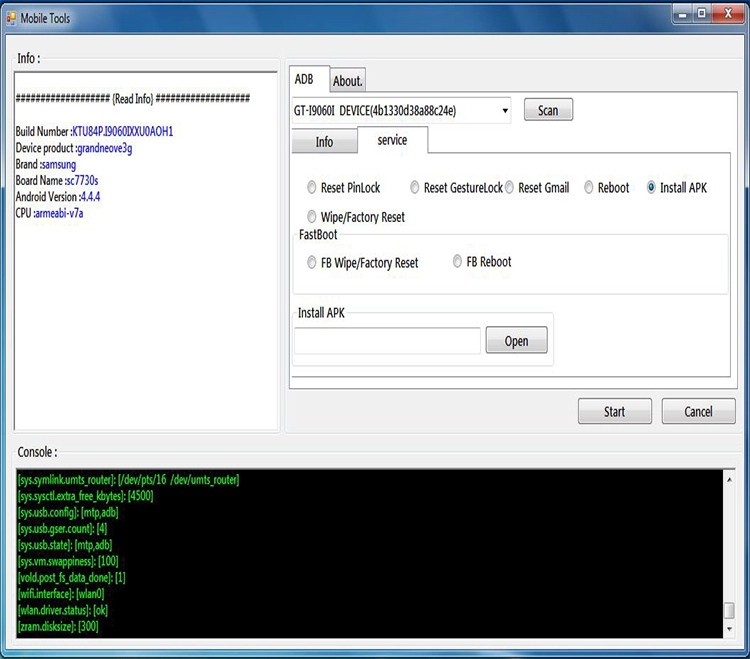The width and height of the screenshot is (750, 659).
Task: Open the About. tab
Action: click(348, 81)
